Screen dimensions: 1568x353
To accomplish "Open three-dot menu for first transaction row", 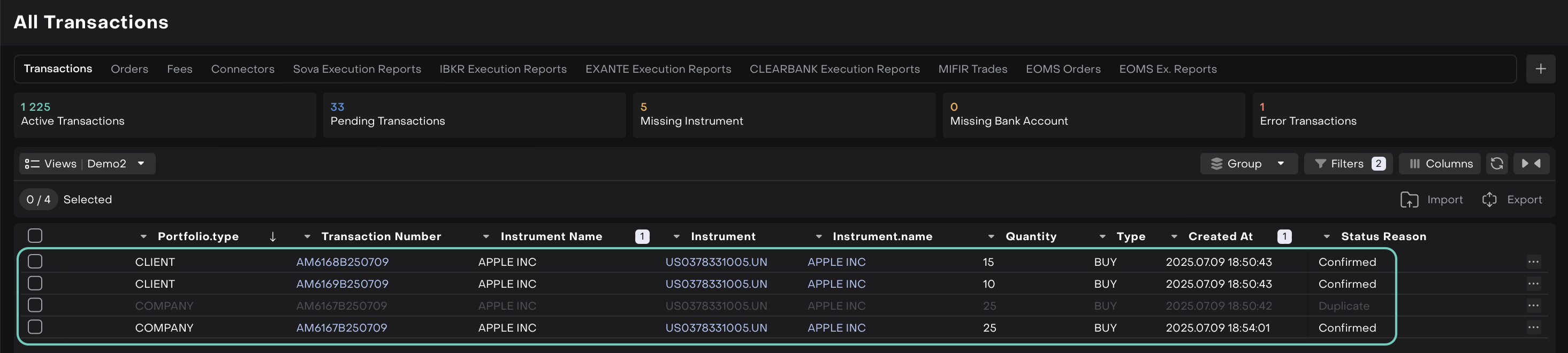I will (1533, 262).
